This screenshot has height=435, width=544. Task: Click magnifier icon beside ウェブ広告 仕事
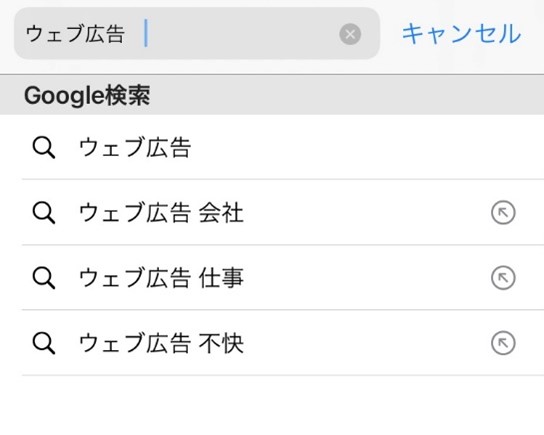click(x=44, y=278)
